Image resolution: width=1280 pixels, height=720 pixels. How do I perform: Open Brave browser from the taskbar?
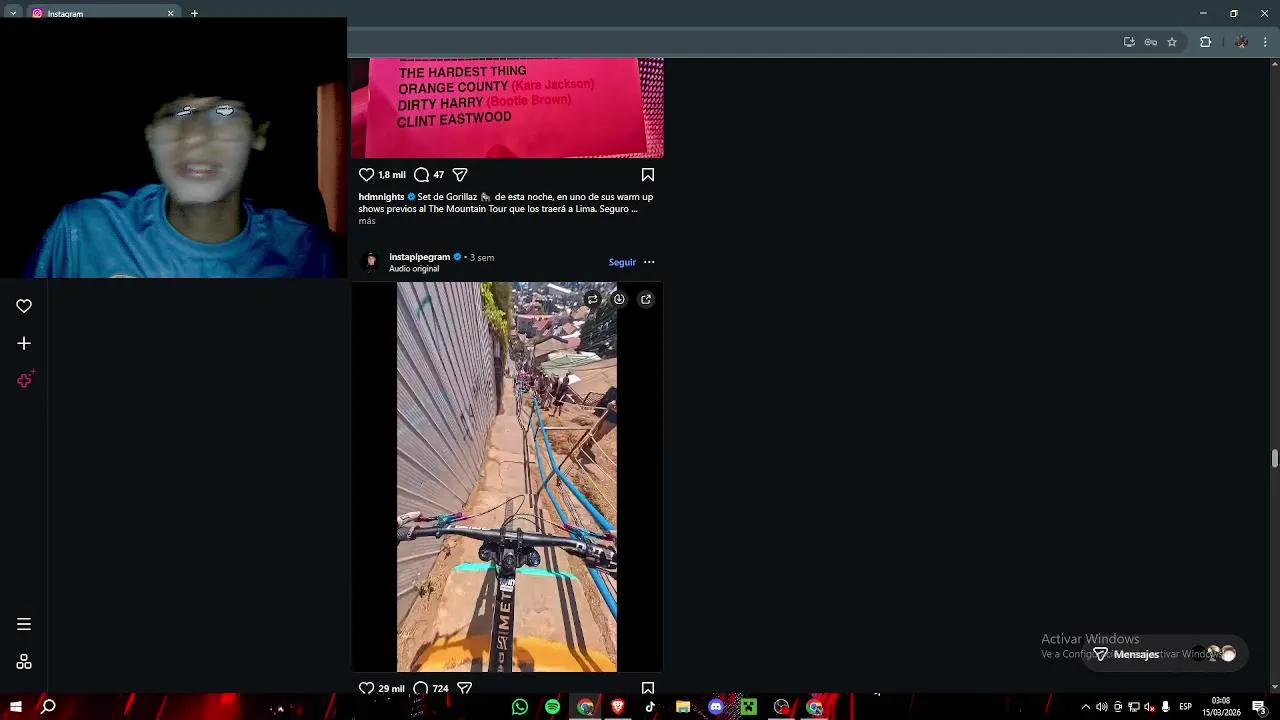point(618,707)
